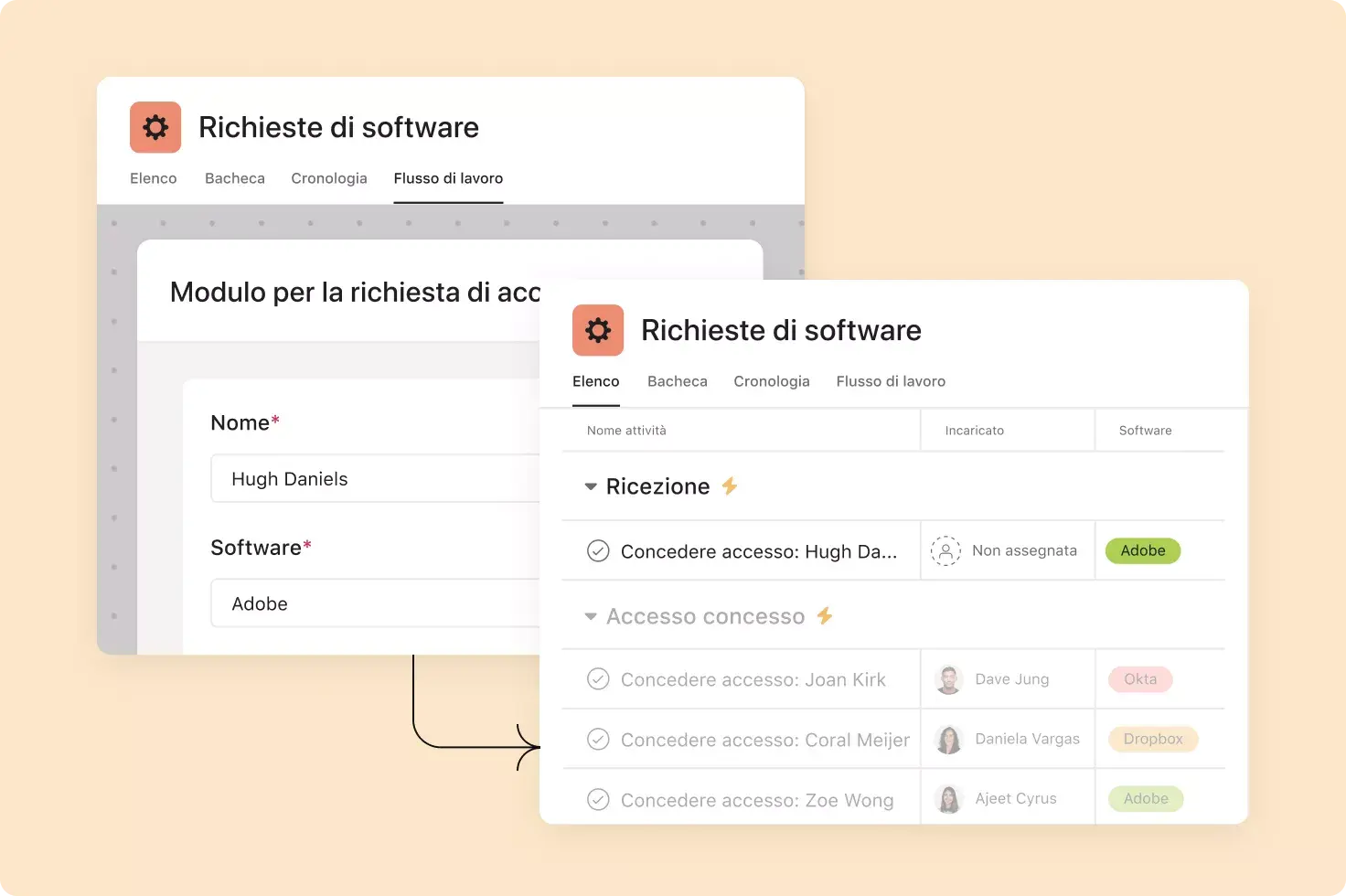The image size is (1346, 896).
Task: Open the automation lightning icon near Accesso concesso
Action: pyautogui.click(x=824, y=615)
